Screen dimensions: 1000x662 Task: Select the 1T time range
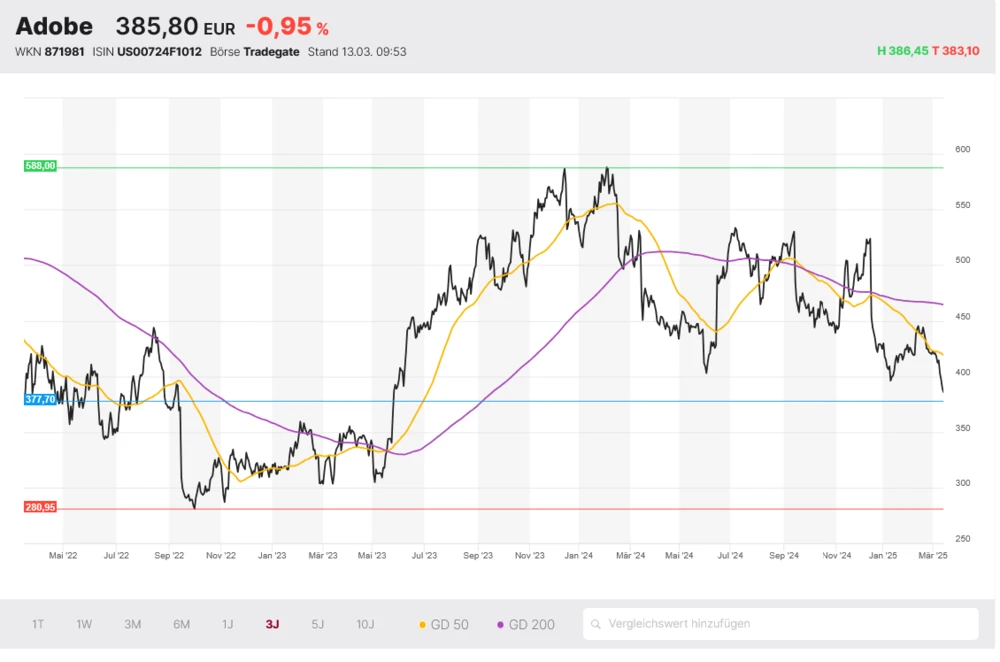(38, 624)
